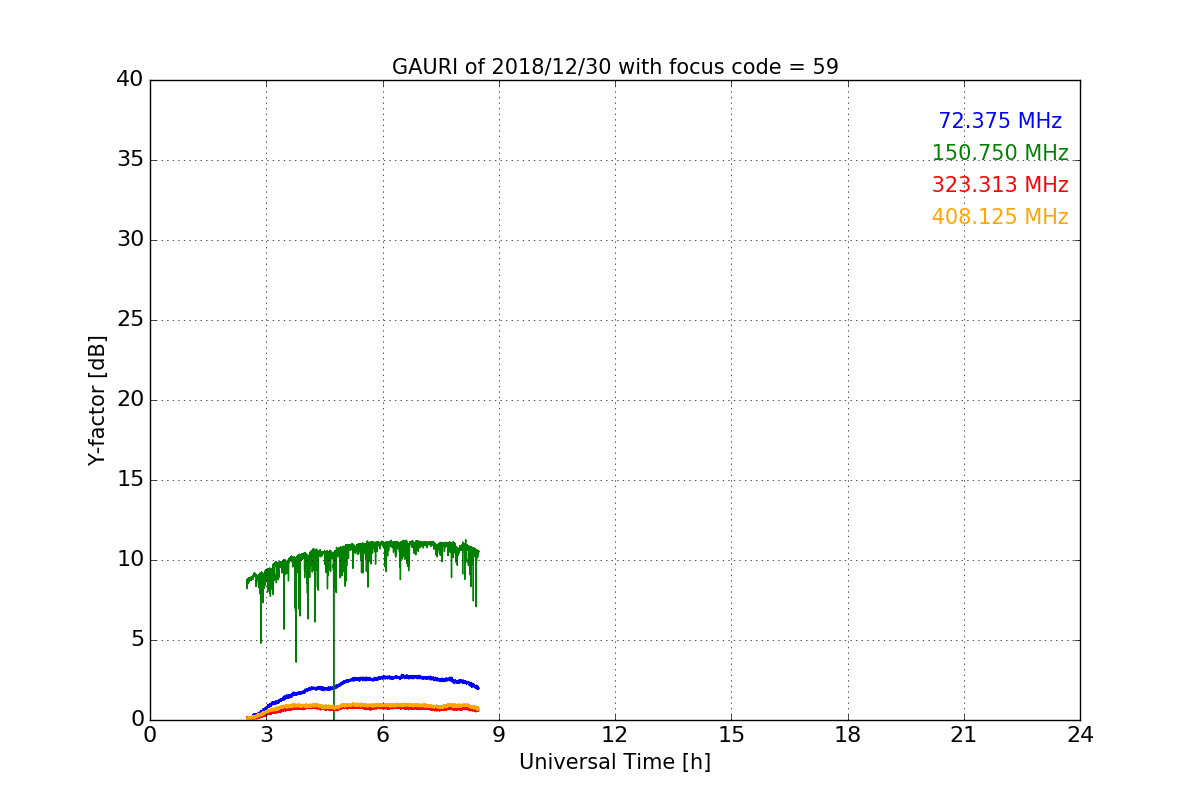Screen dimensions: 1200x800
Task: Click the x-axis tick label '12'
Action: pyautogui.click(x=615, y=735)
